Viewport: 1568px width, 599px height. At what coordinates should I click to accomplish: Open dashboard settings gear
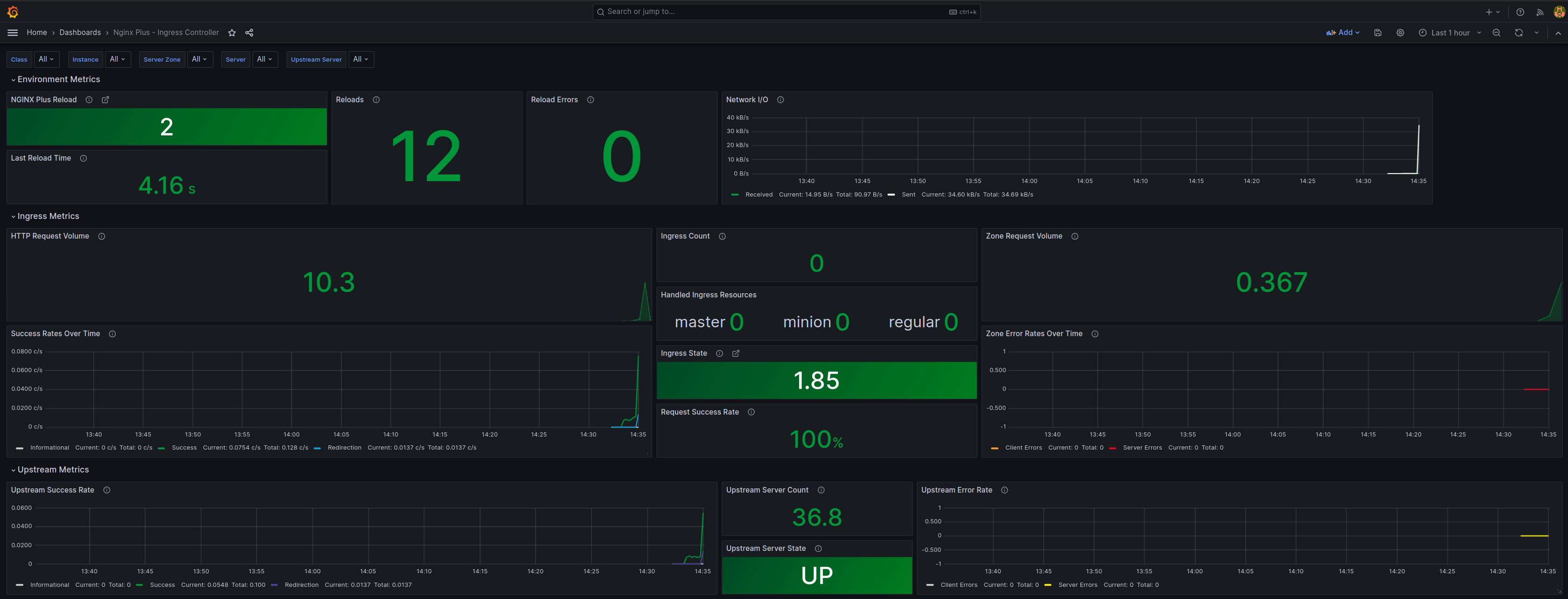[x=1400, y=33]
